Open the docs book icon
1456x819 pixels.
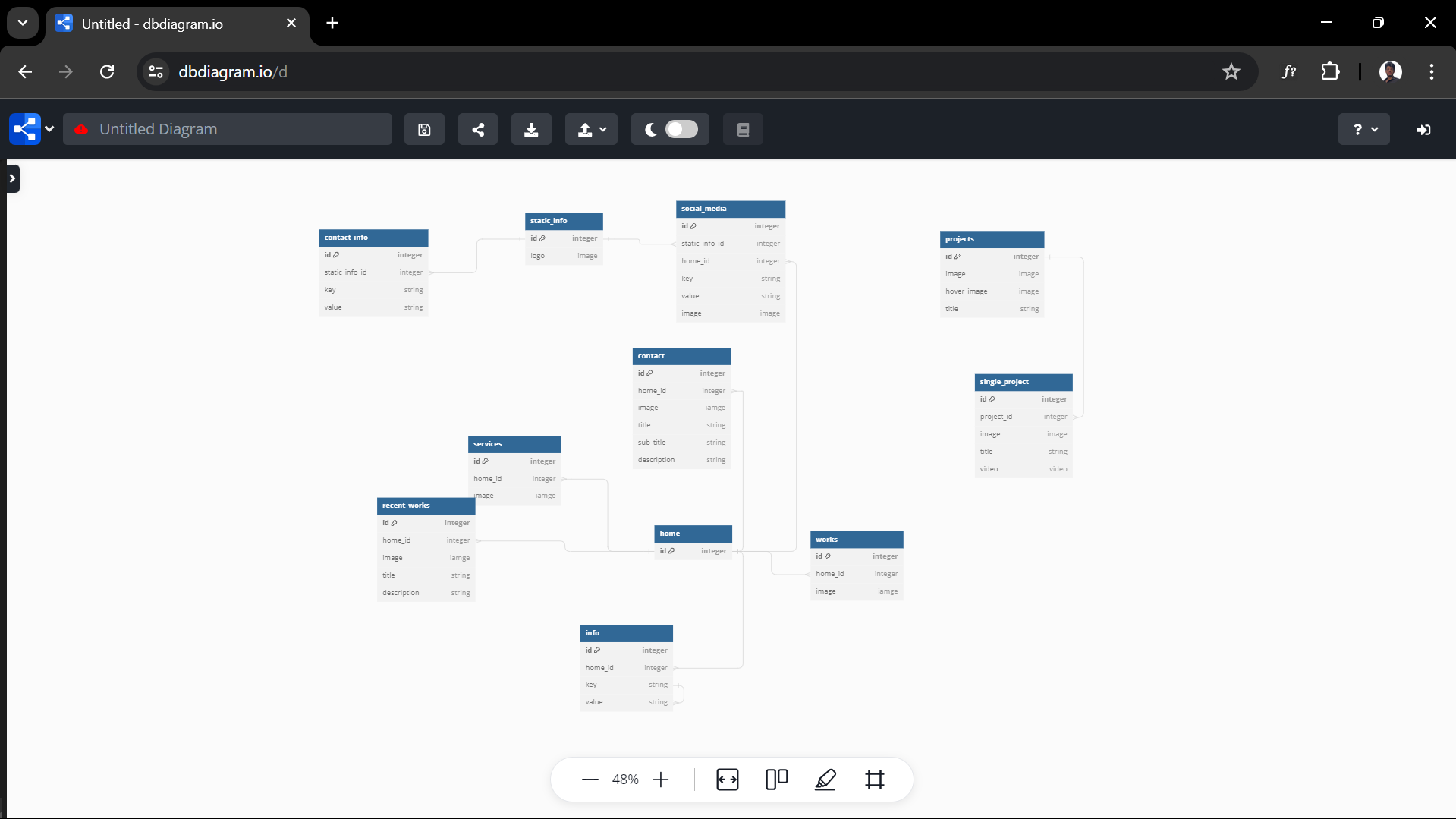743,130
